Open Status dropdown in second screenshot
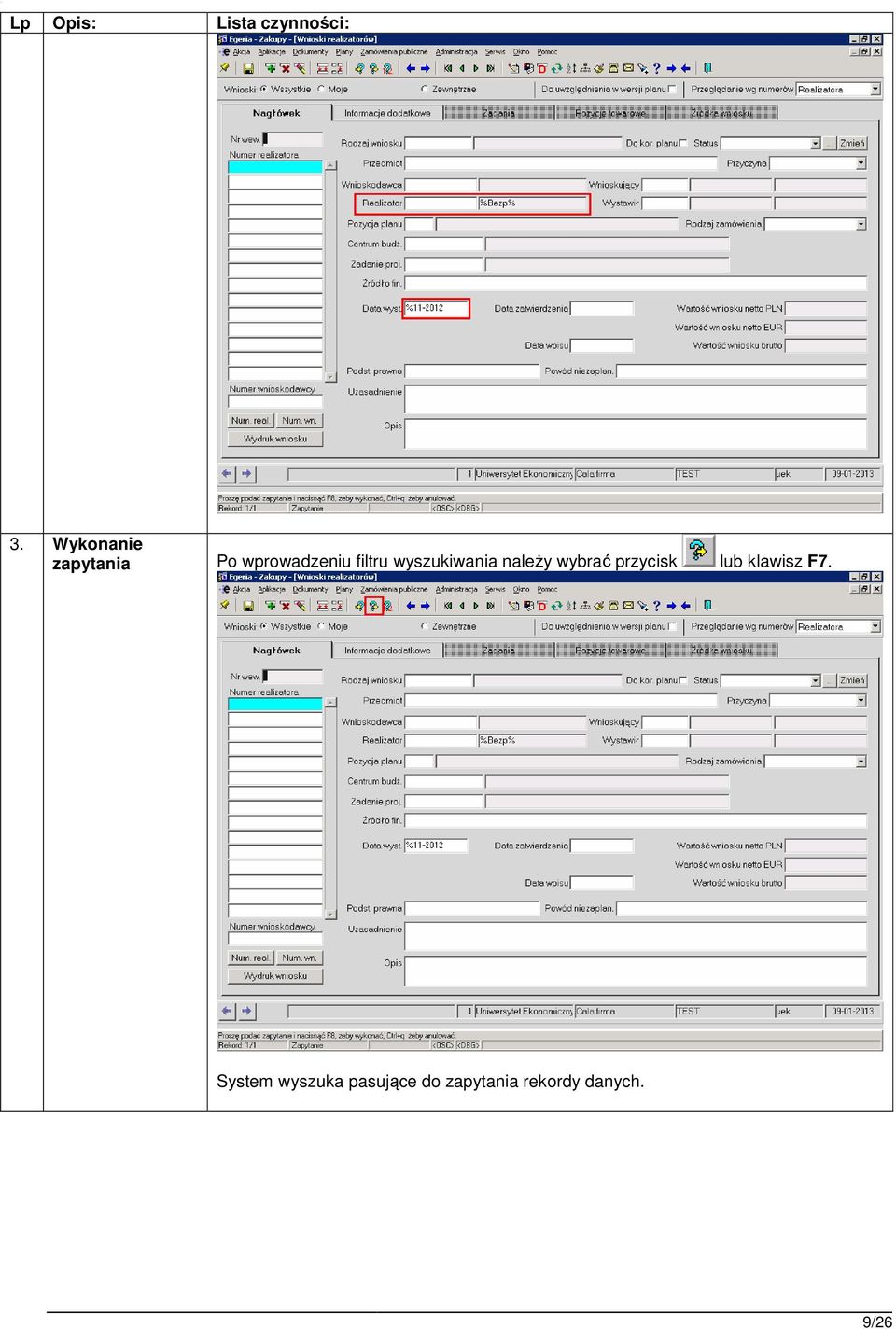This screenshot has width=896, height=1329. coord(816,681)
